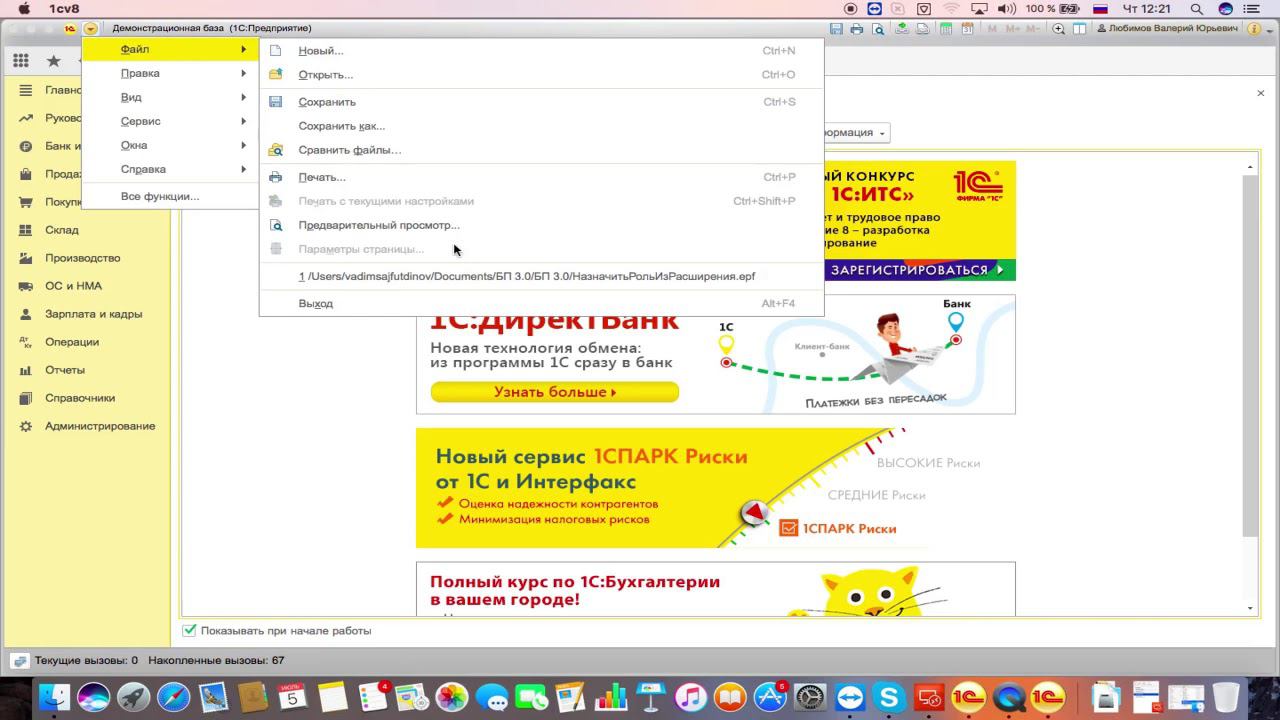Choose Выход in File submenu
1280x720 pixels.
541,303
